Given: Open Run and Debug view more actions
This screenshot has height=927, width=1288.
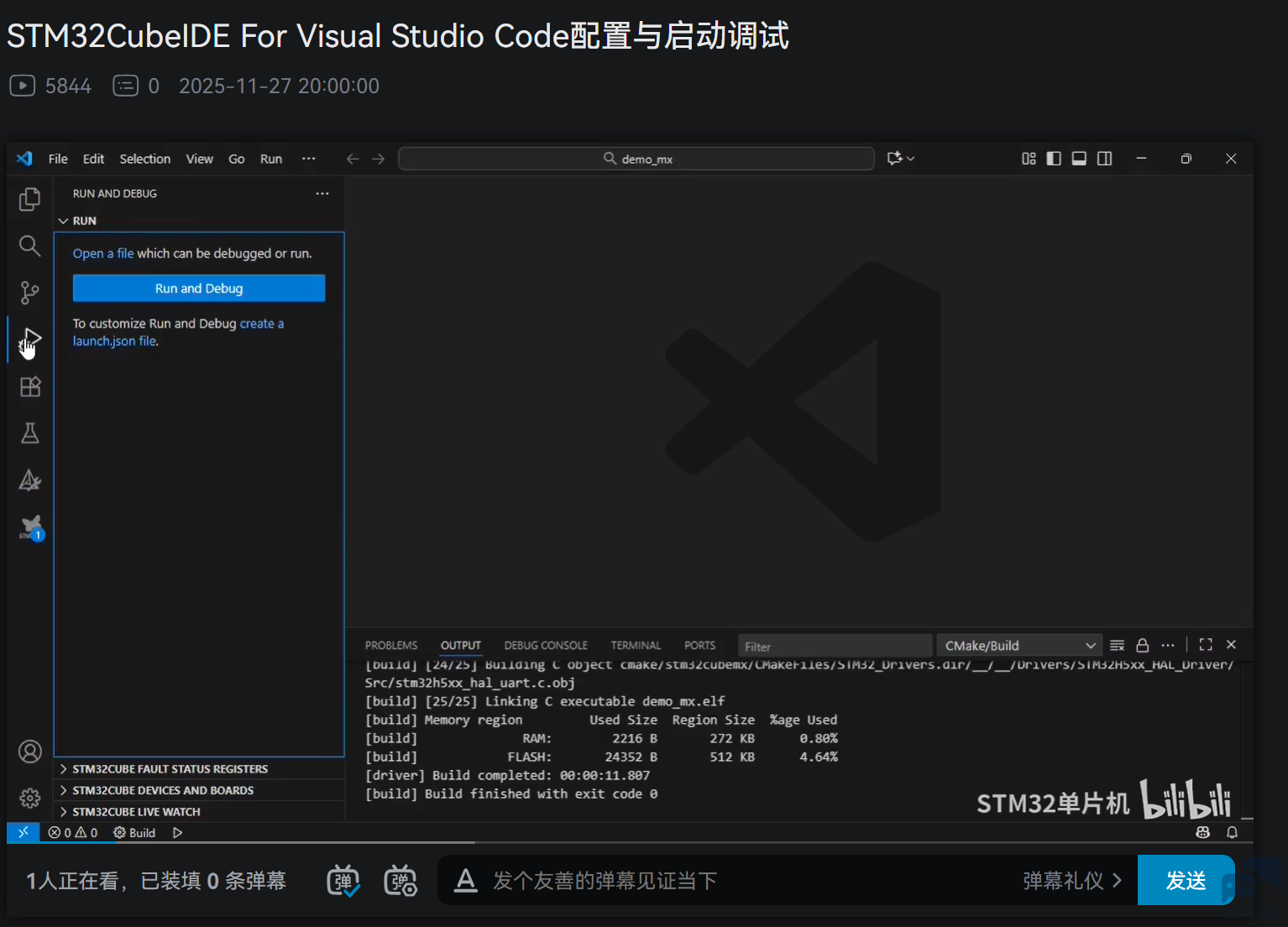Looking at the screenshot, I should pyautogui.click(x=322, y=193).
